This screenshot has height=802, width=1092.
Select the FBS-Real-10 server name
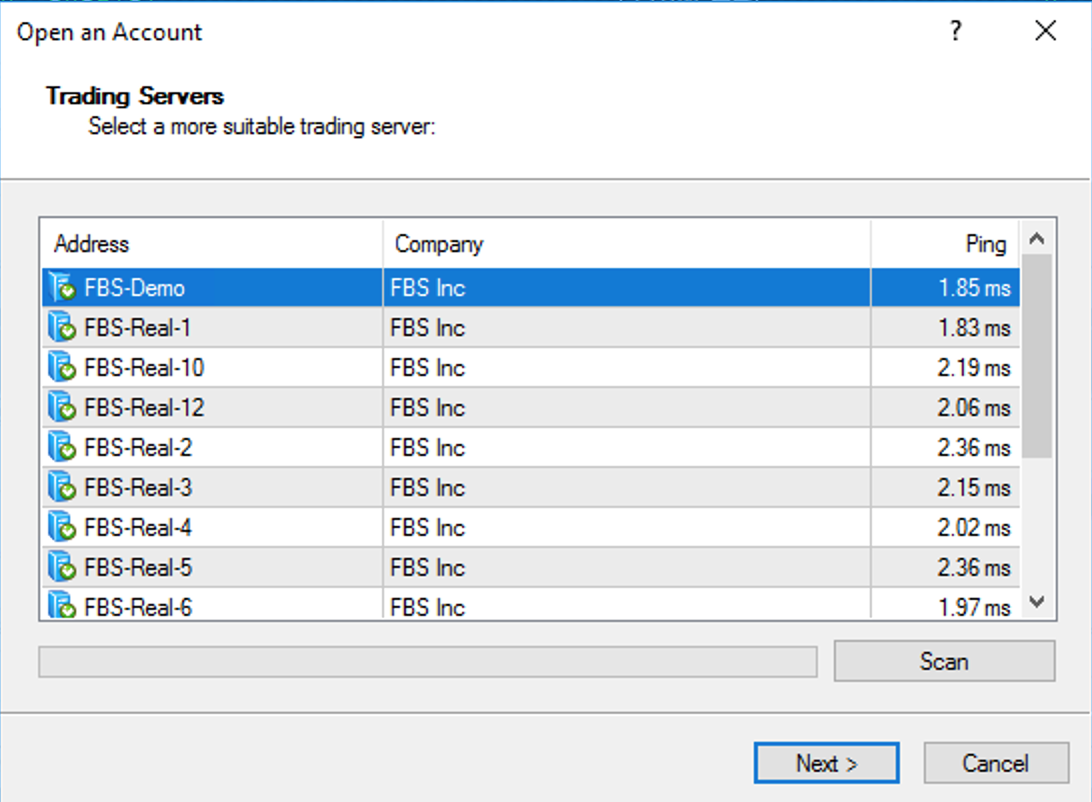tap(144, 368)
